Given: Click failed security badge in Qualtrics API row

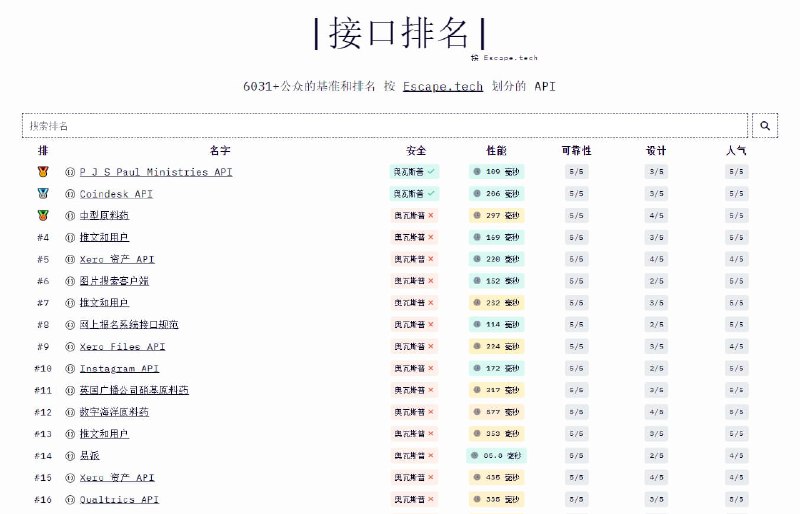Looking at the screenshot, I should (414, 500).
